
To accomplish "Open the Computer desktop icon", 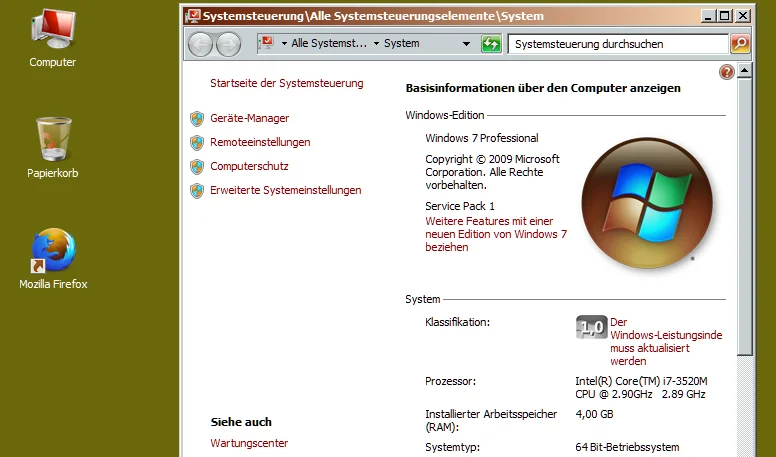I will [52, 39].
